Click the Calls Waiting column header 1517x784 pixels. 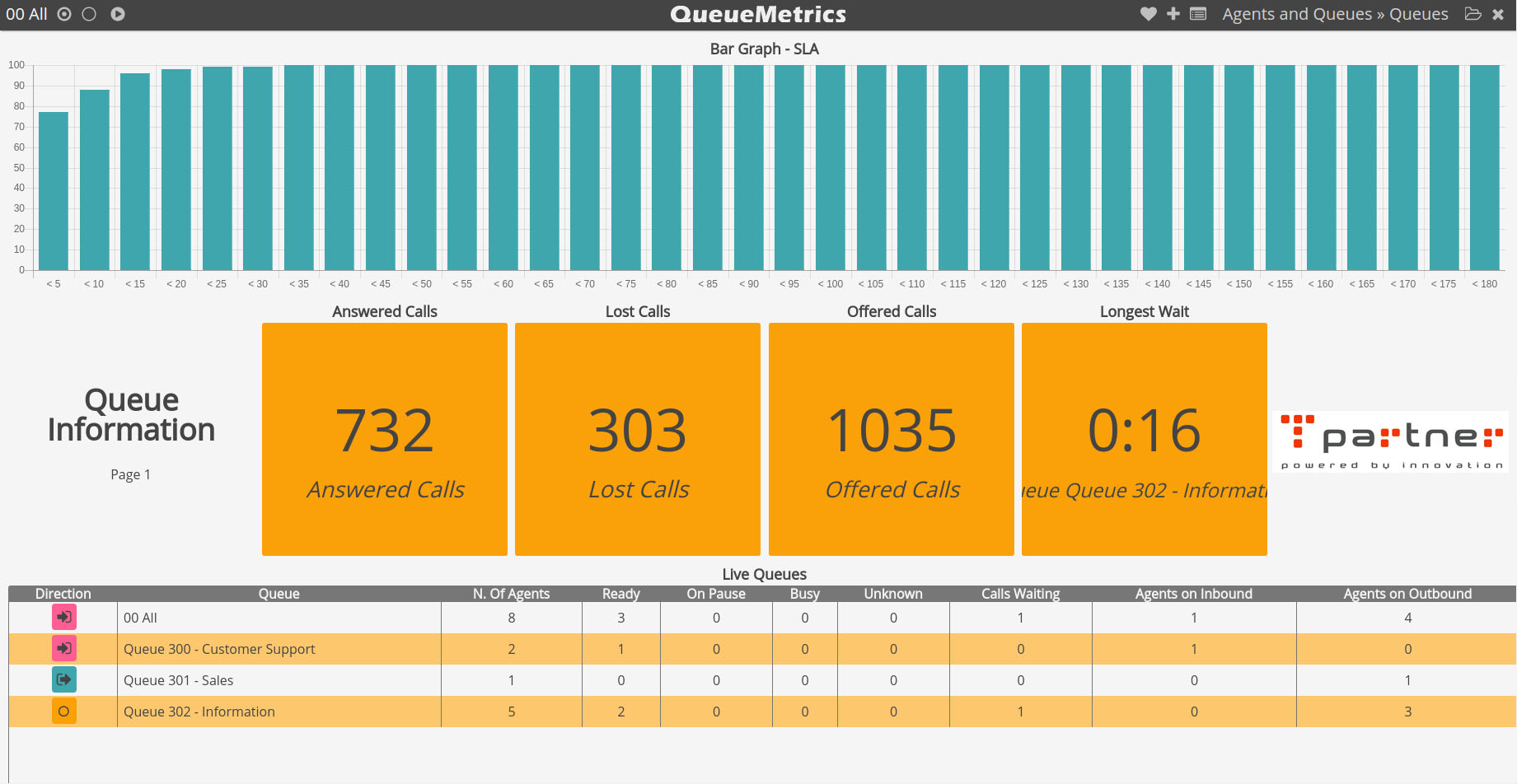point(1020,594)
